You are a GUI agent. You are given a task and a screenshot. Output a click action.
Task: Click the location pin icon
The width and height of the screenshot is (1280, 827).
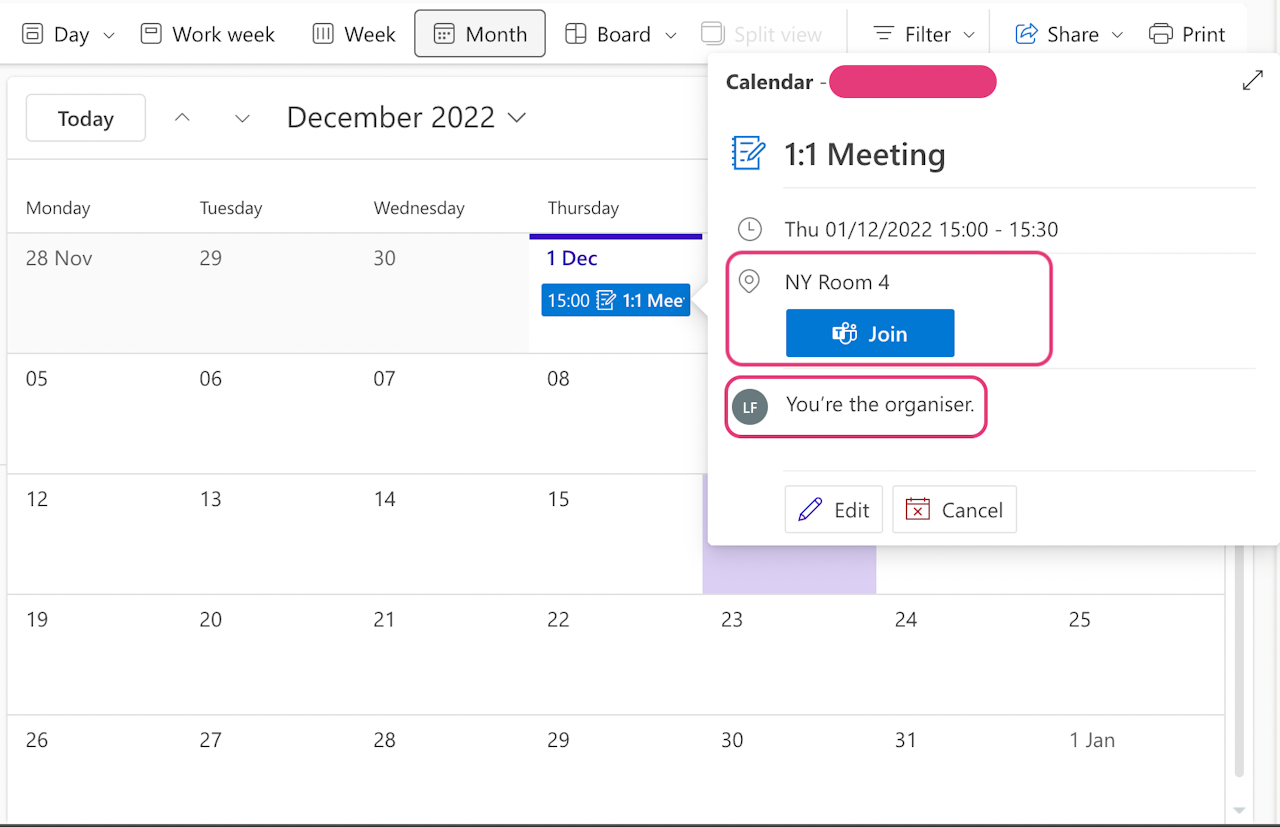749,282
